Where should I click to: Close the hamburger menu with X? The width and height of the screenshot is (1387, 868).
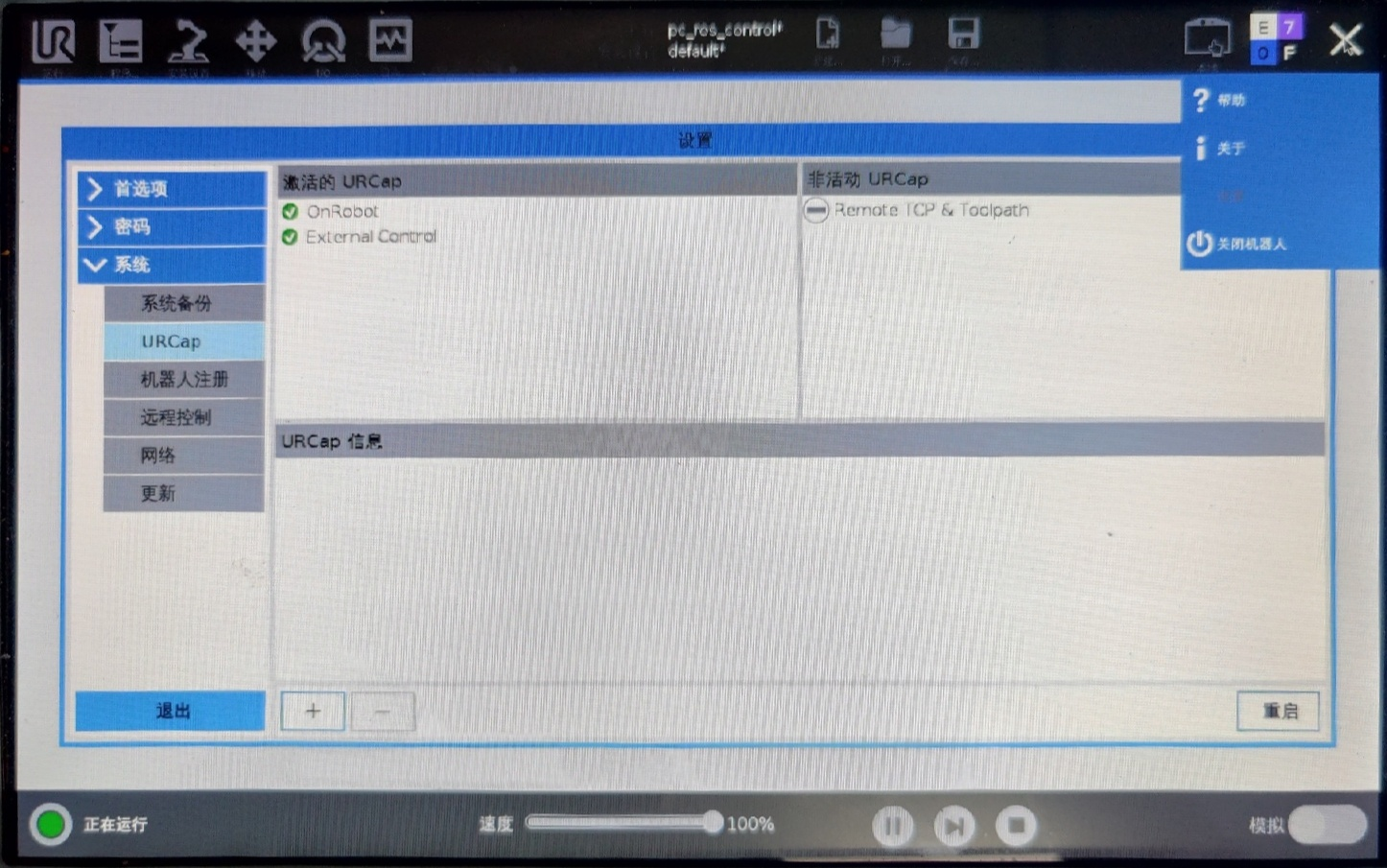[x=1346, y=40]
